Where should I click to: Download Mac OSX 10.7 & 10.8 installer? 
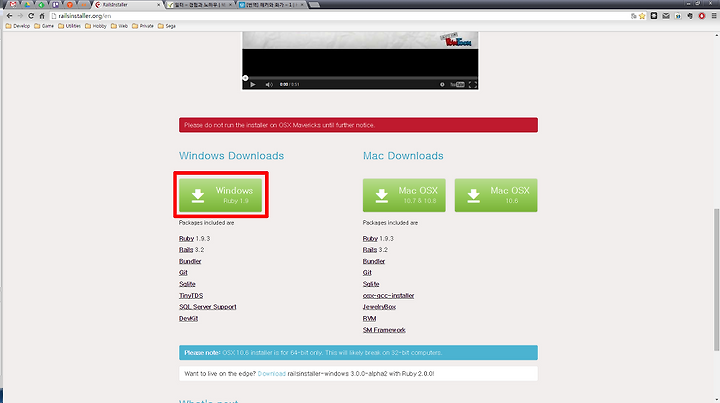click(x=404, y=195)
